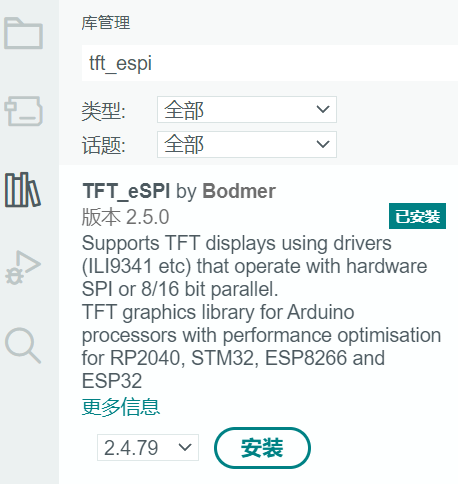Open the Boards Manager sidebar icon
The height and width of the screenshot is (484, 458).
pyautogui.click(x=23, y=111)
